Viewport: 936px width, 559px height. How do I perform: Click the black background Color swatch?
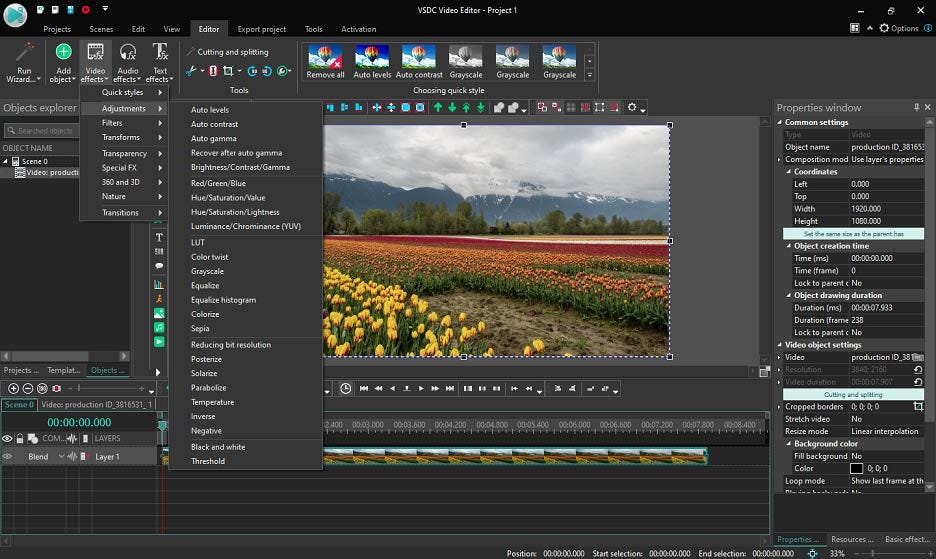coord(856,468)
